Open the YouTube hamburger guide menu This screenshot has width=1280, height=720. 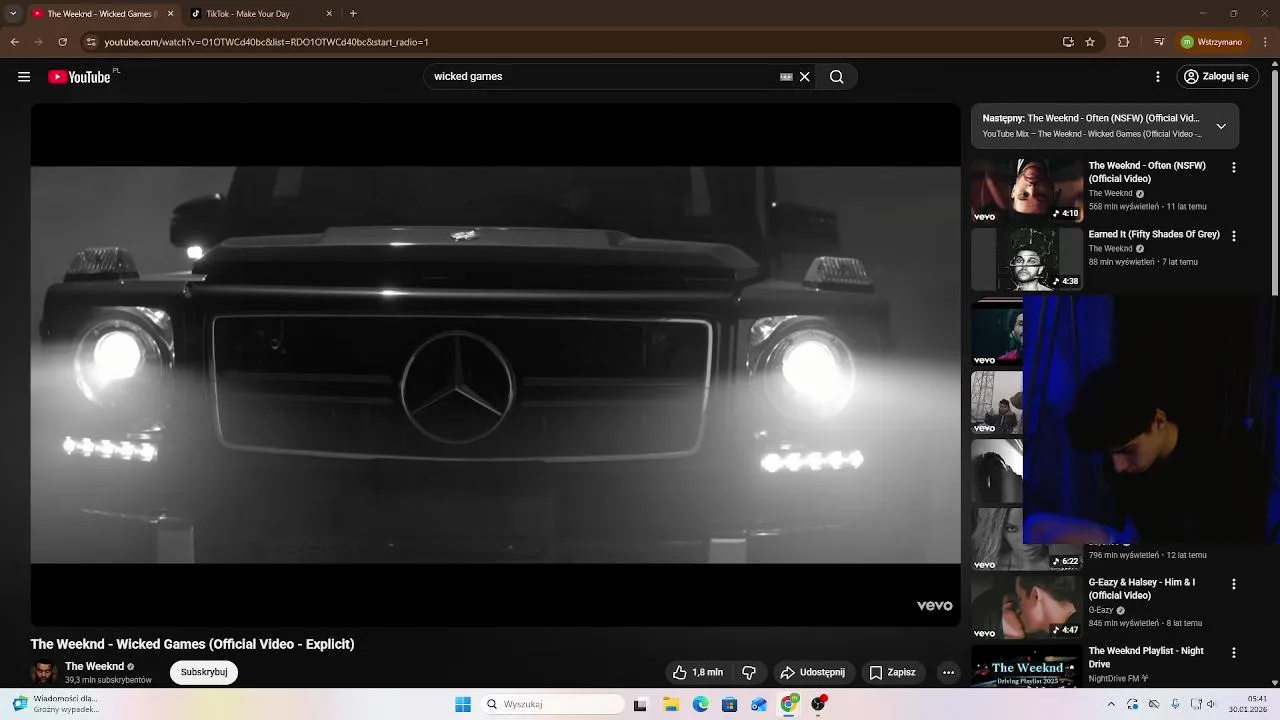(24, 77)
